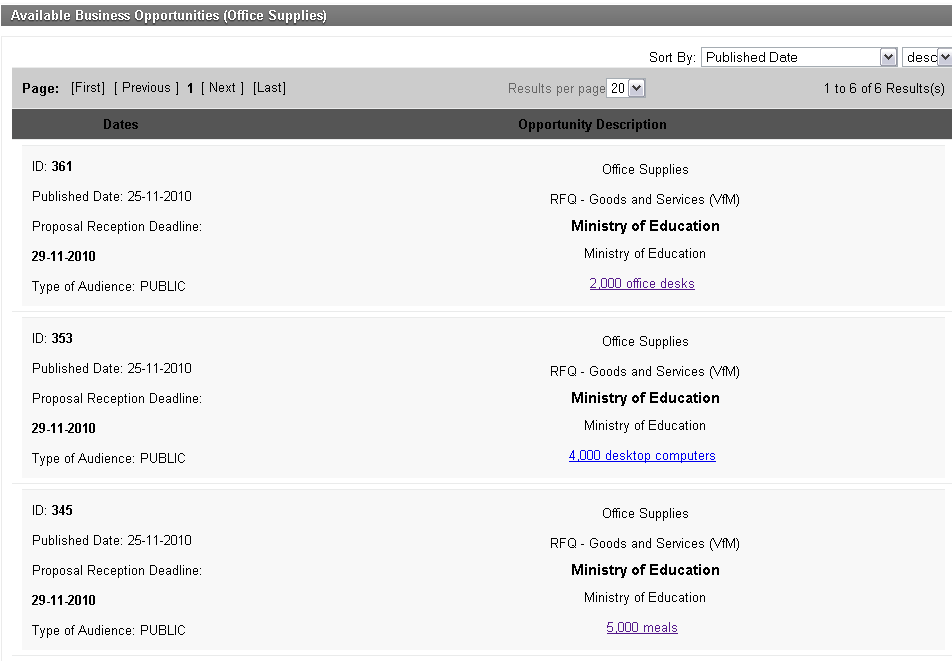Image resolution: width=952 pixels, height=661 pixels.
Task: Select the ID 345 label
Action: point(52,510)
